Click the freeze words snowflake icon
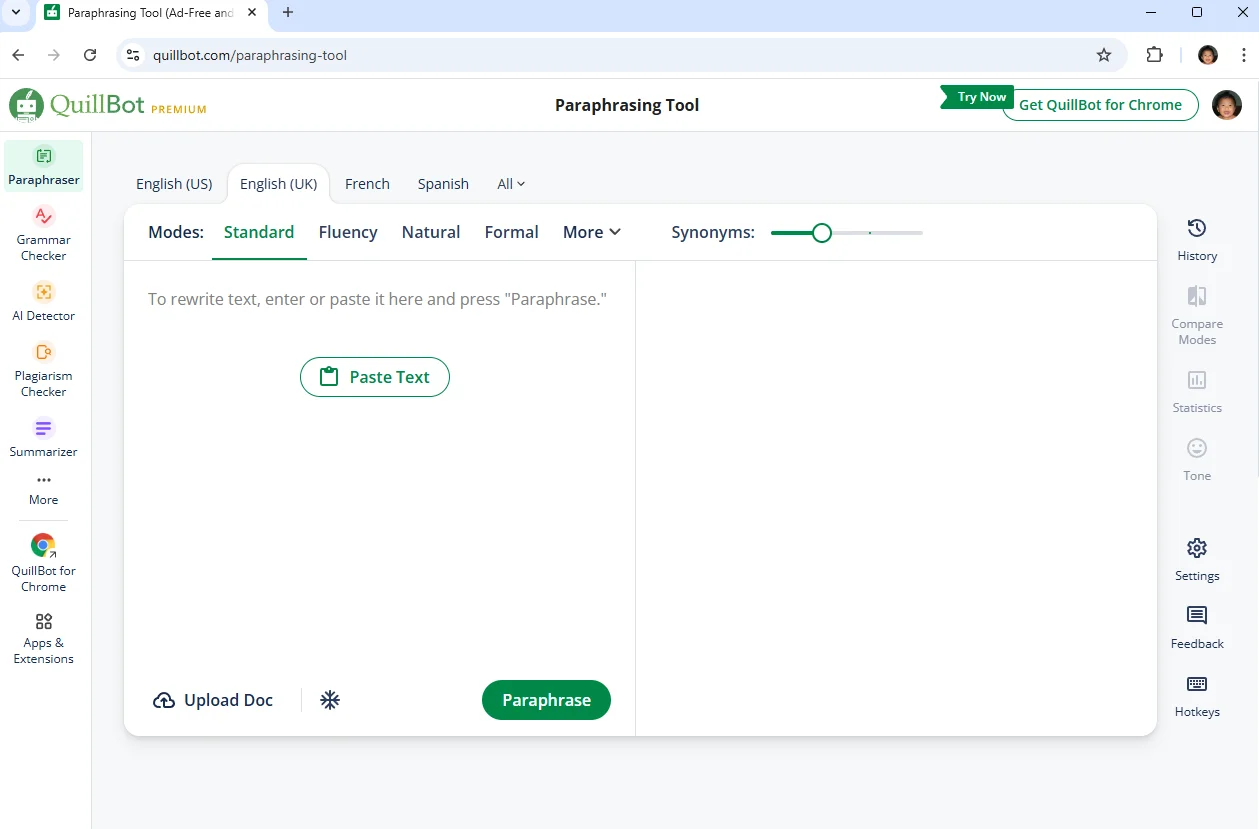 330,700
